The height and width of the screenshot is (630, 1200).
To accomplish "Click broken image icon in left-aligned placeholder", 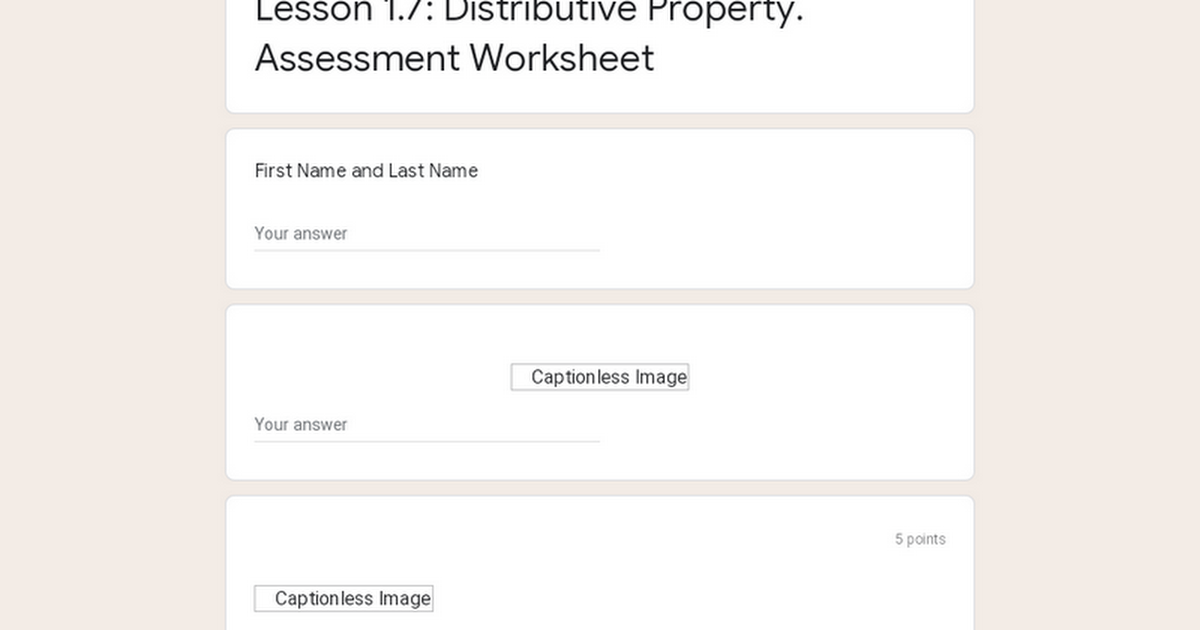I will coord(264,598).
